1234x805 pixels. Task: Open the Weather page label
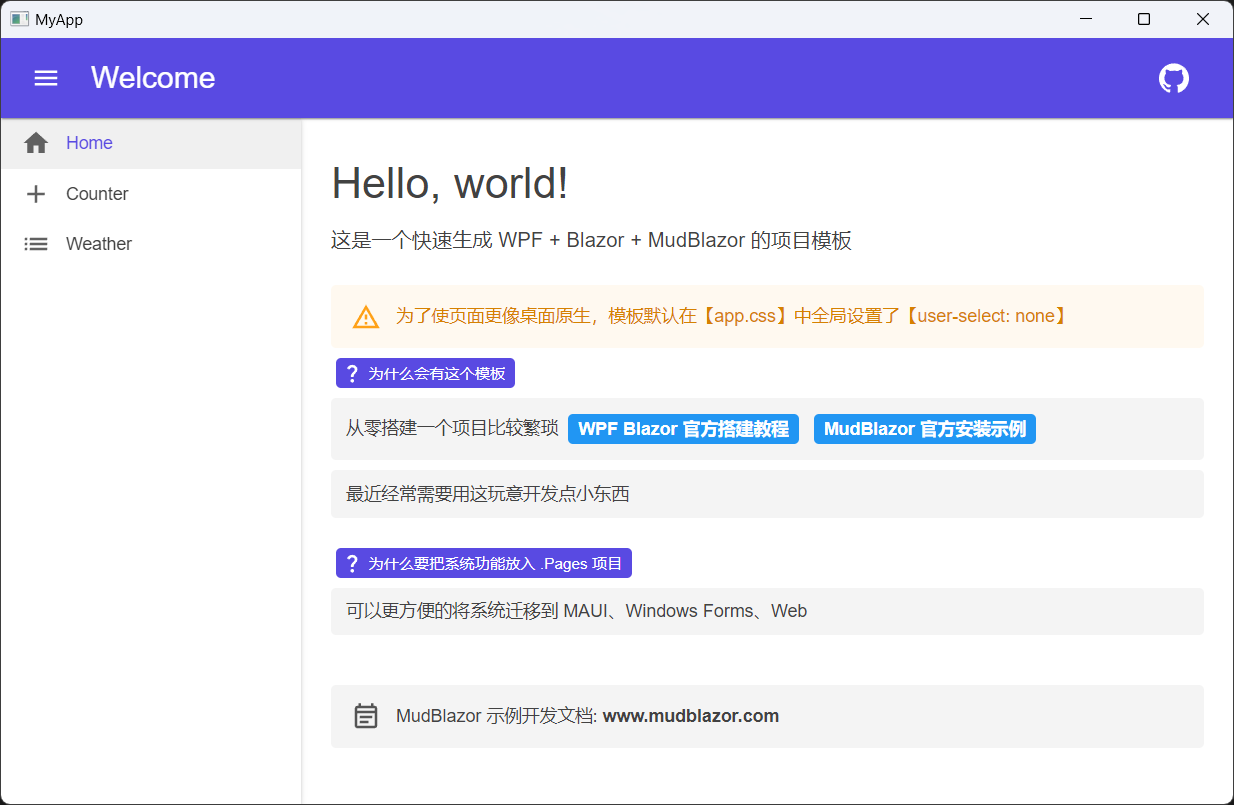tap(99, 244)
